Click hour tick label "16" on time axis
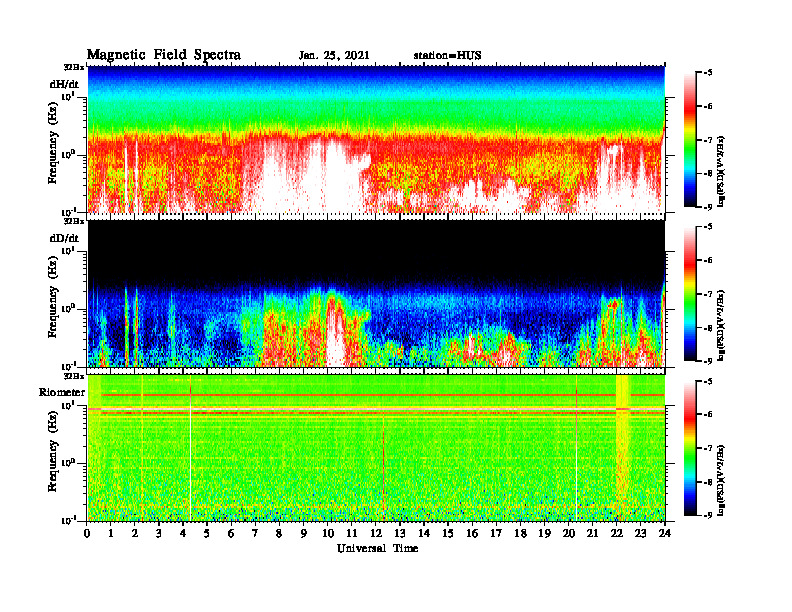The image size is (792, 612). (x=472, y=534)
